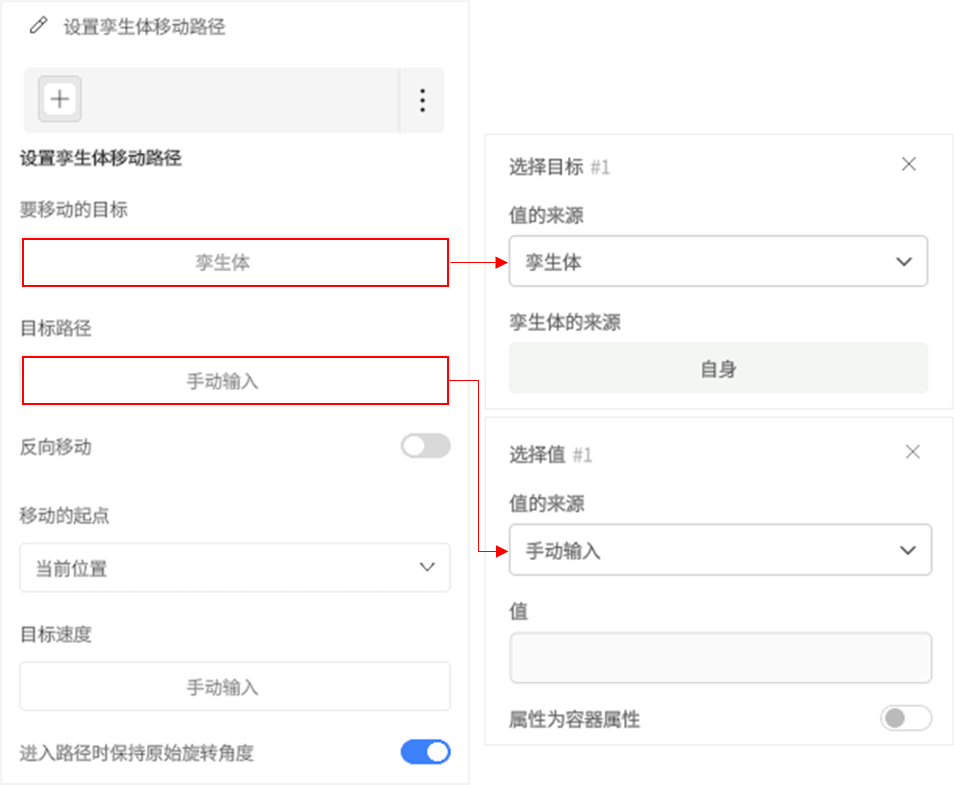Click the 孪生体 target field under 要移动的目标
The image size is (954, 785).
(235, 262)
